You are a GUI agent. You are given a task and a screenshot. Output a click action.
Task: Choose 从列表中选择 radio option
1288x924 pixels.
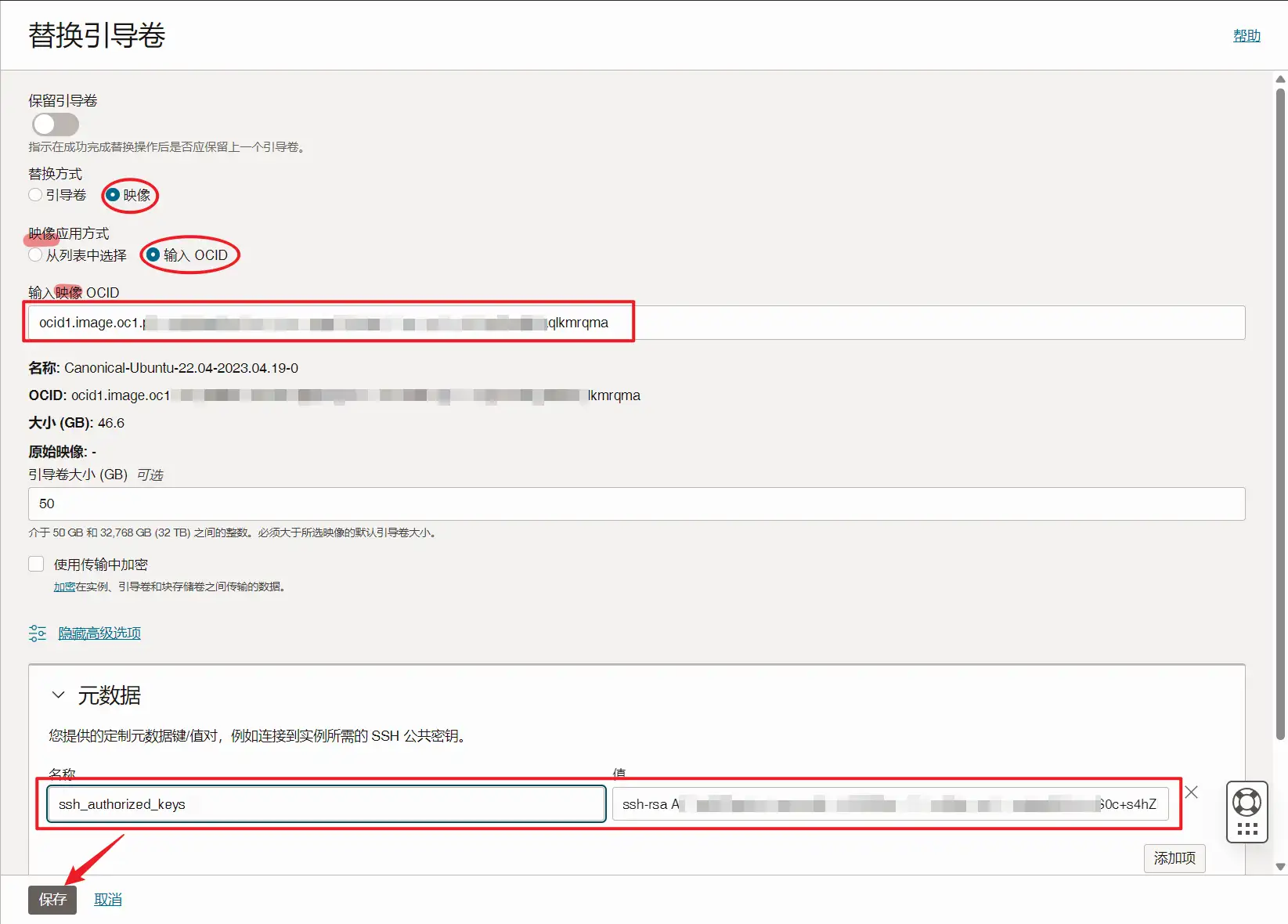[x=35, y=255]
